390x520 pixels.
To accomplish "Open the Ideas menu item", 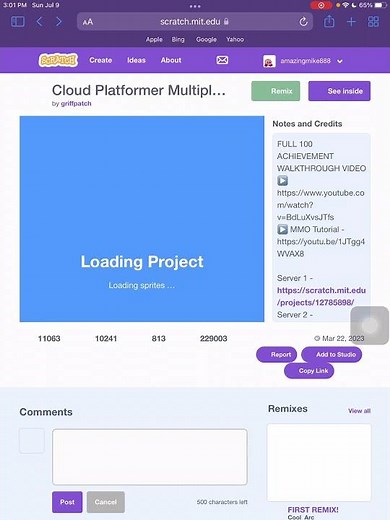I will [x=136, y=60].
